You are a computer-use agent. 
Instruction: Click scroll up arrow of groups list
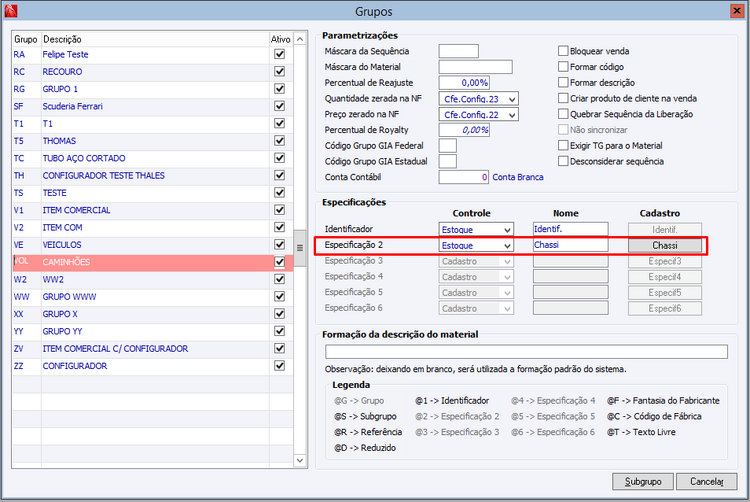[x=300, y=39]
